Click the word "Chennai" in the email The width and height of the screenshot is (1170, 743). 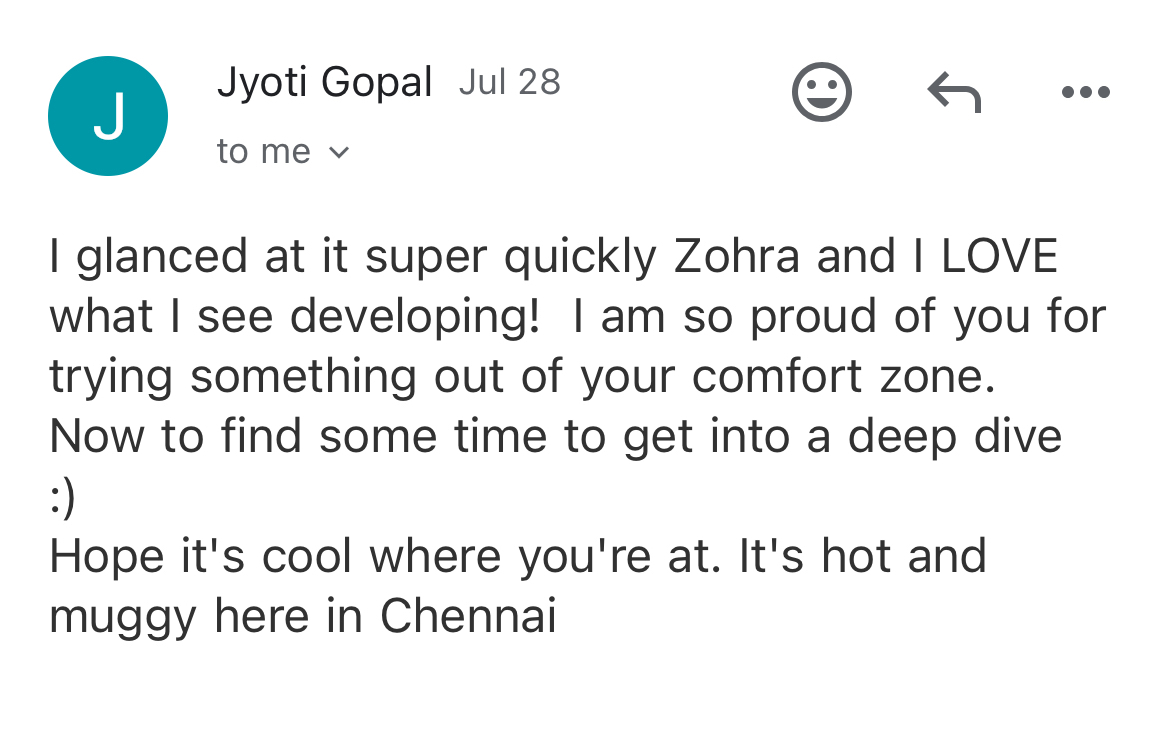tap(468, 617)
